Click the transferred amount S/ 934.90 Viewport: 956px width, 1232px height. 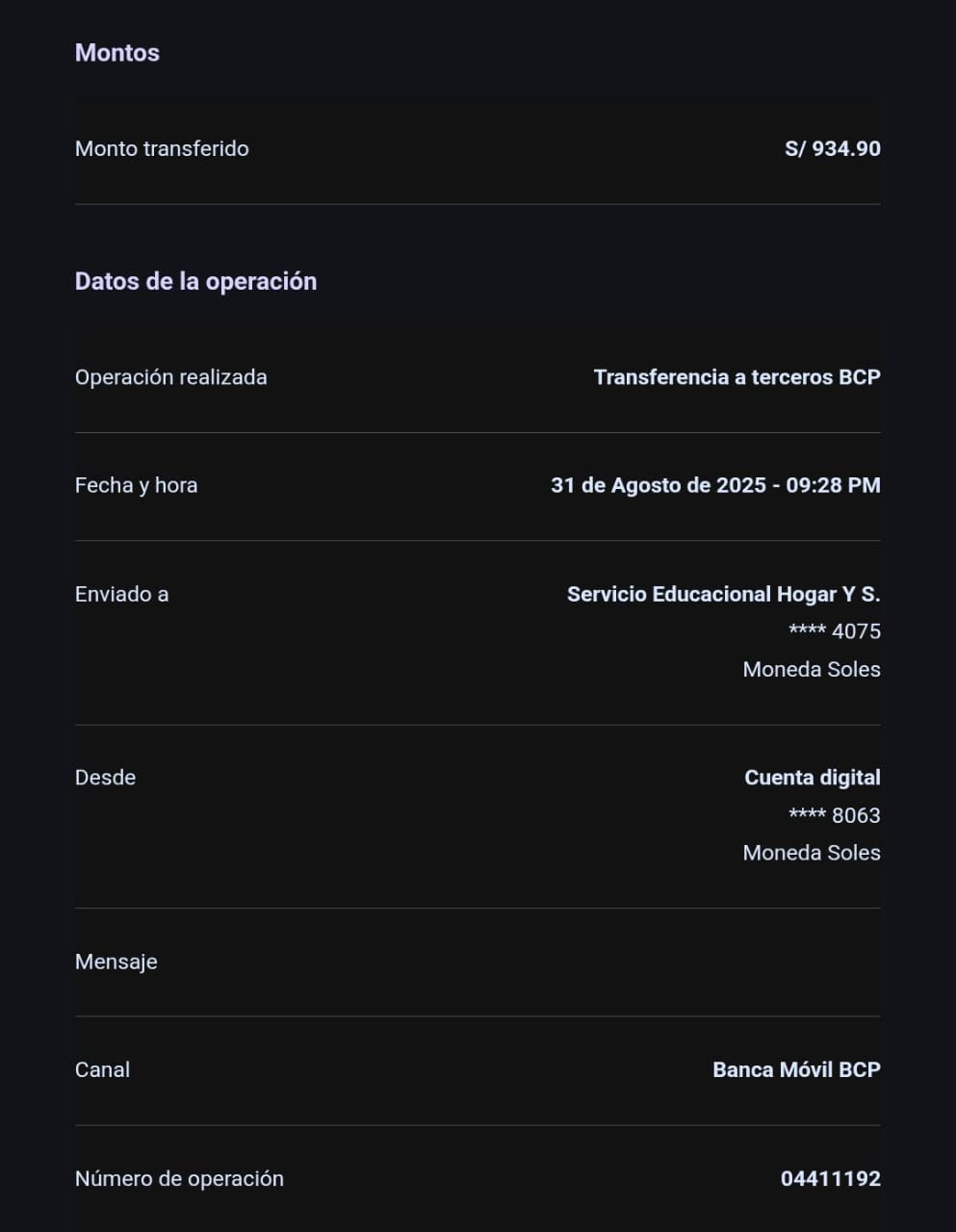832,148
